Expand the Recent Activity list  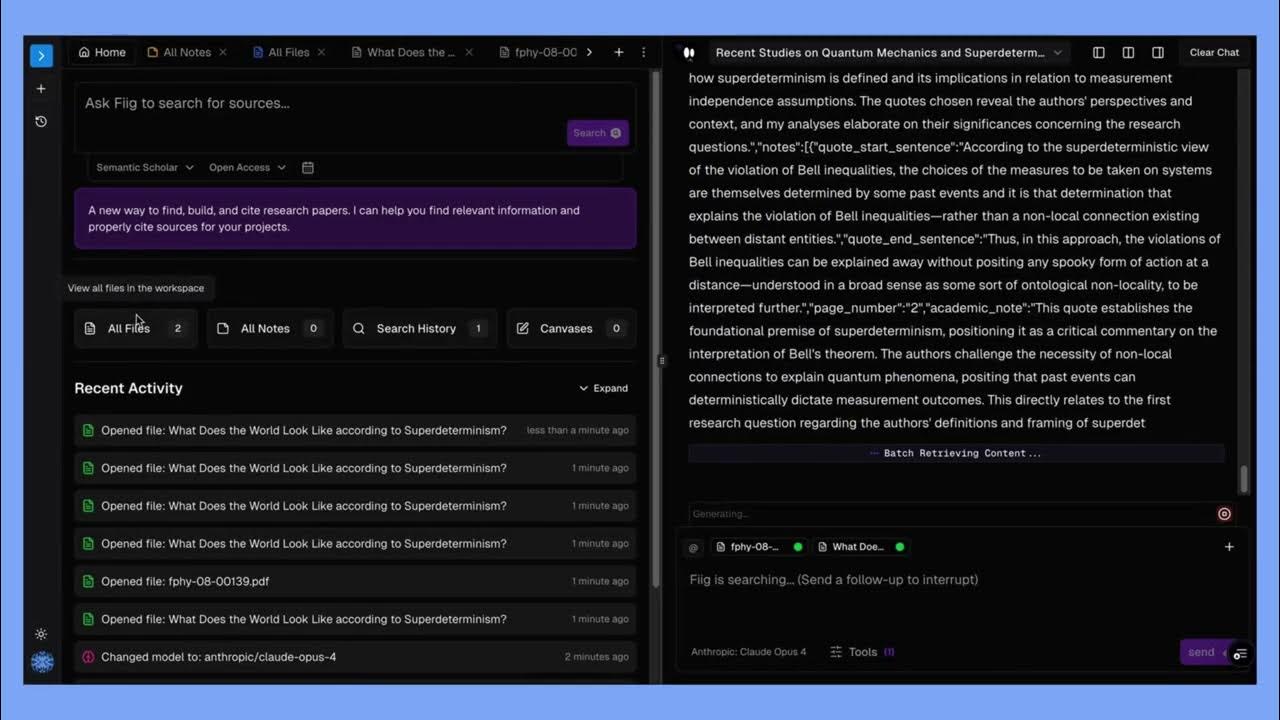603,388
